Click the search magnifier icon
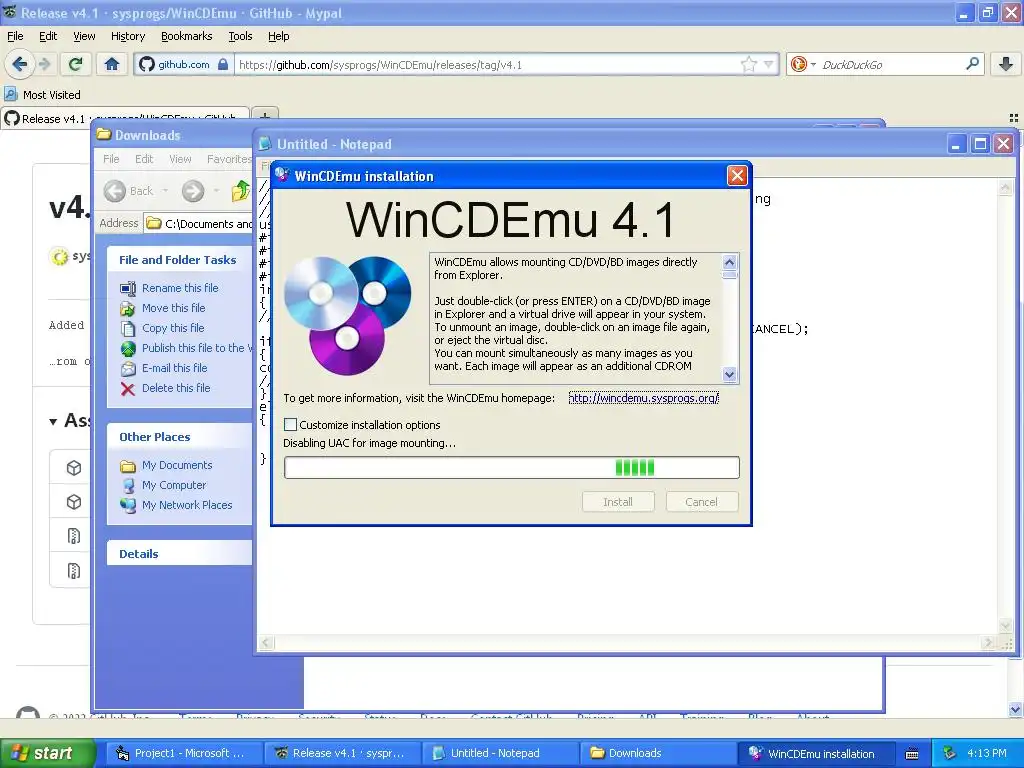Image resolution: width=1024 pixels, height=768 pixels. click(x=972, y=64)
